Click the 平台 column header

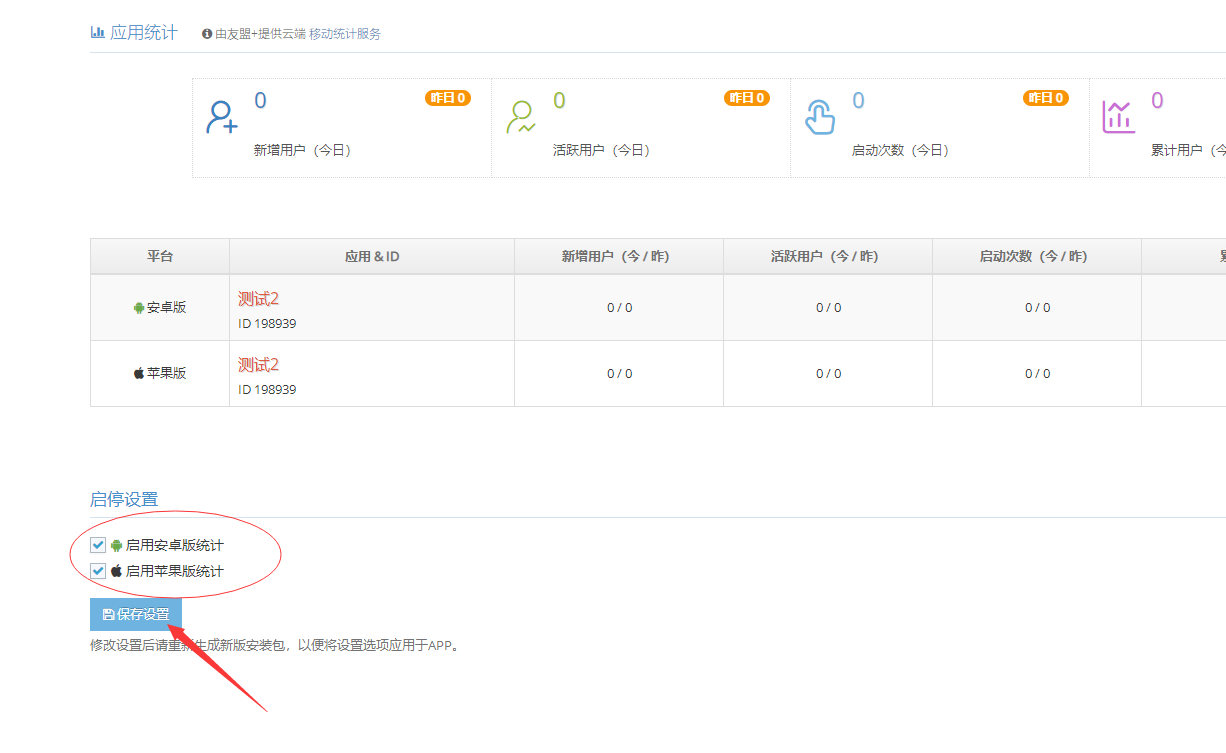coord(160,257)
